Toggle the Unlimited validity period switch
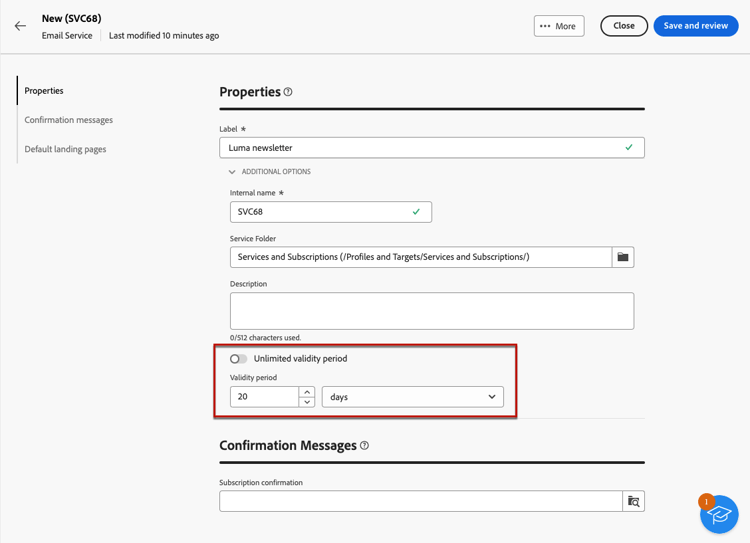This screenshot has height=543, width=750. pos(238,359)
